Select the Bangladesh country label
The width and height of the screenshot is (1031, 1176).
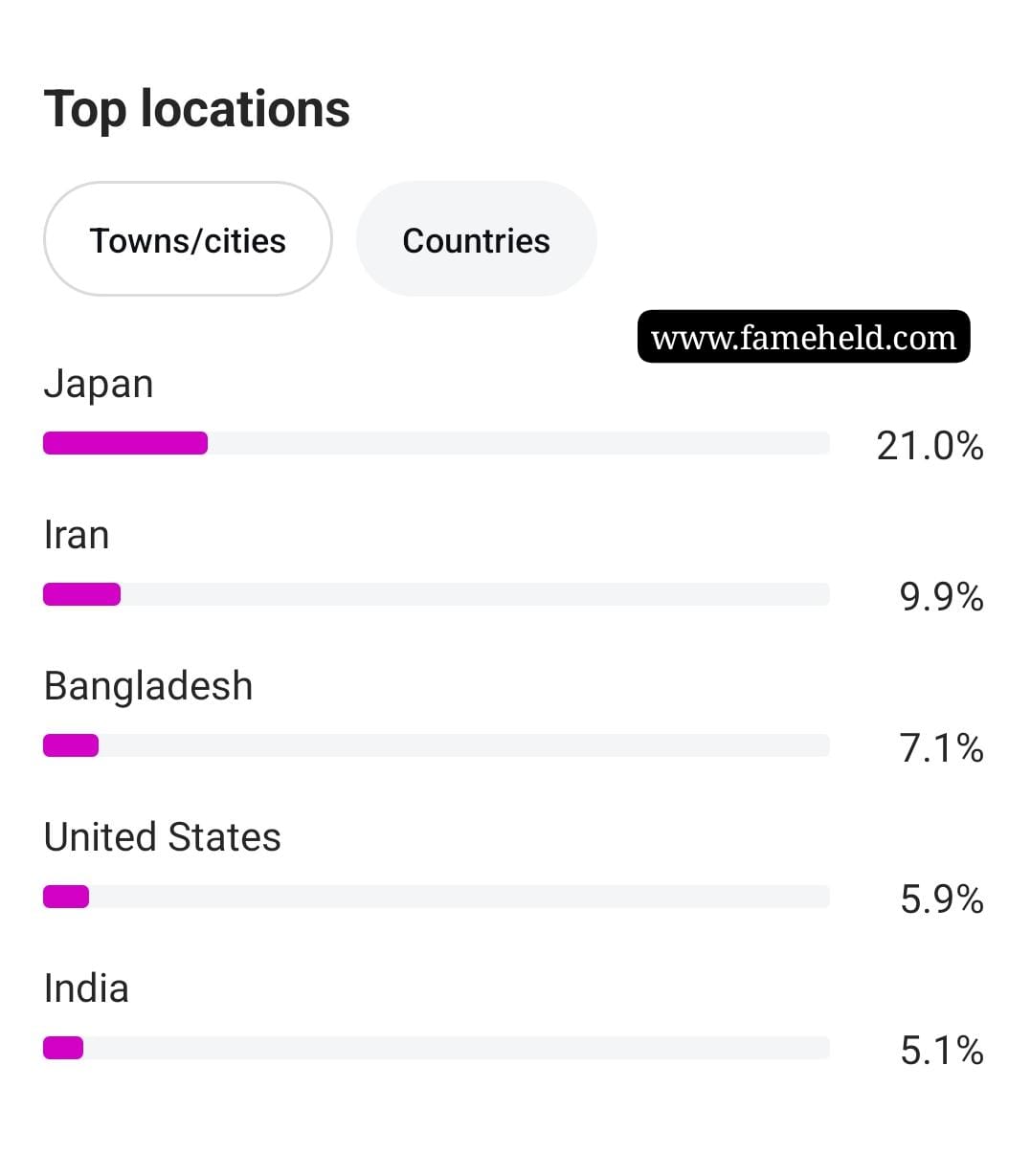148,686
